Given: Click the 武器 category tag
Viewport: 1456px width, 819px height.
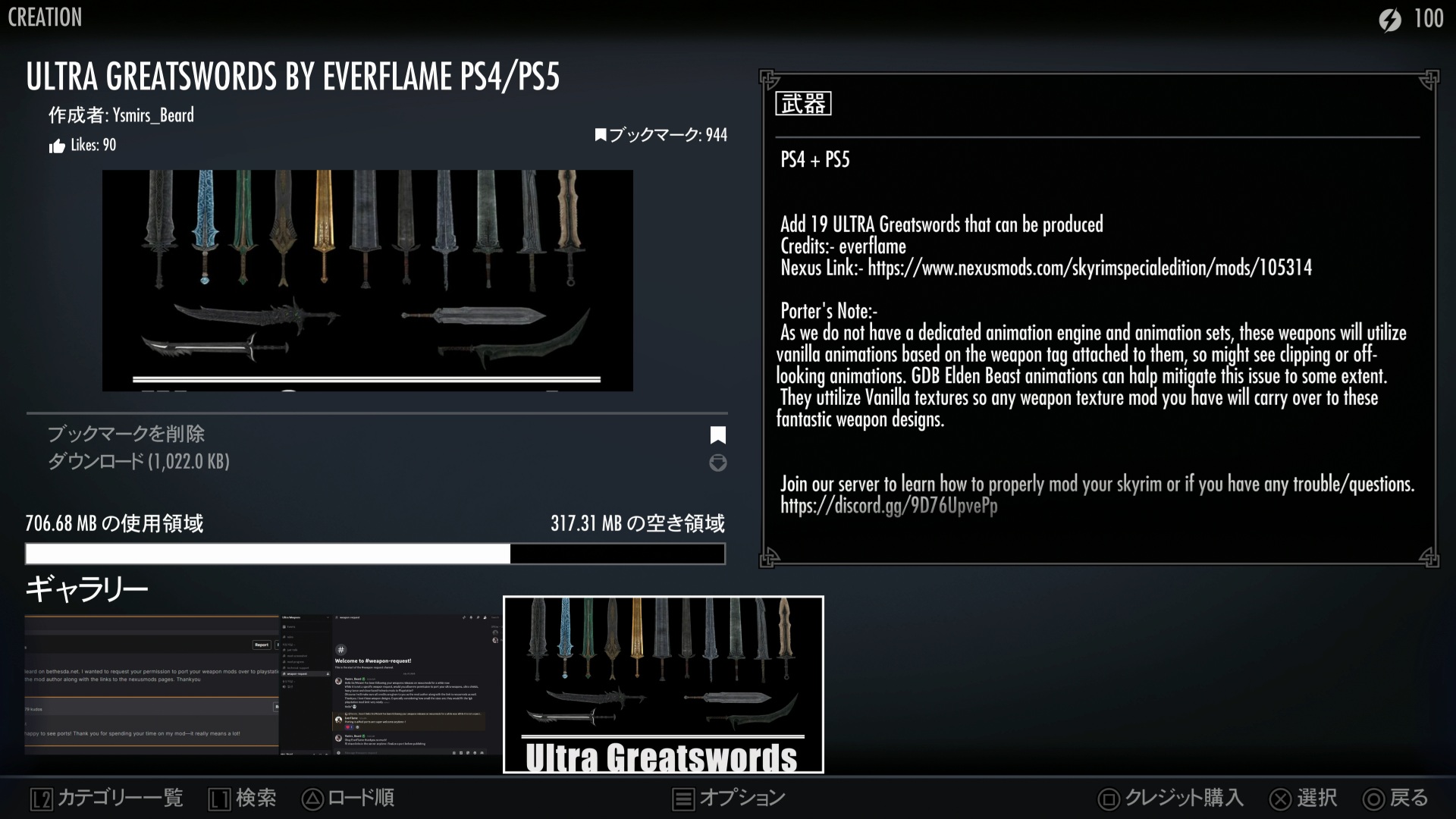Looking at the screenshot, I should click(x=803, y=104).
